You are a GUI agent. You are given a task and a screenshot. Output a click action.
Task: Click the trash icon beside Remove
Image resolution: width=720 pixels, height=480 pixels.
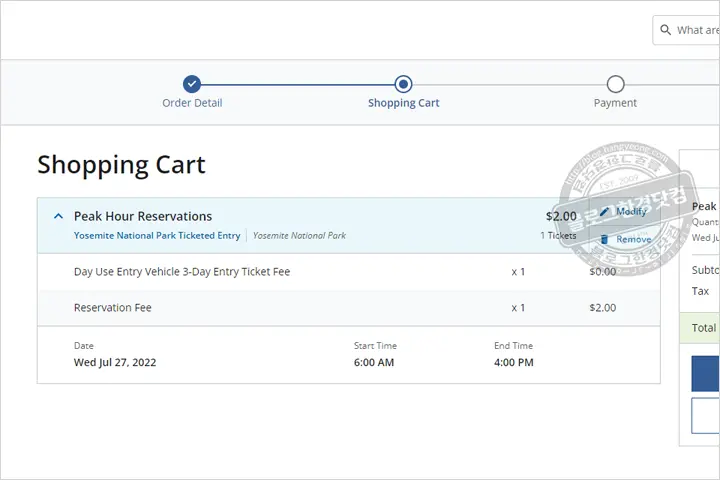point(604,240)
